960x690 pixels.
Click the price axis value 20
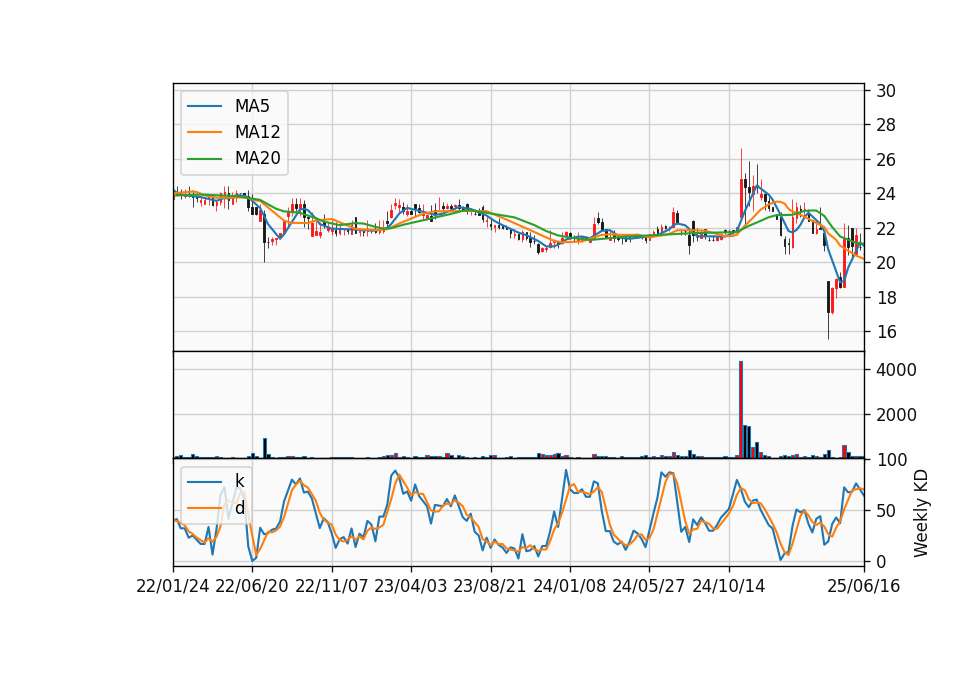point(885,263)
